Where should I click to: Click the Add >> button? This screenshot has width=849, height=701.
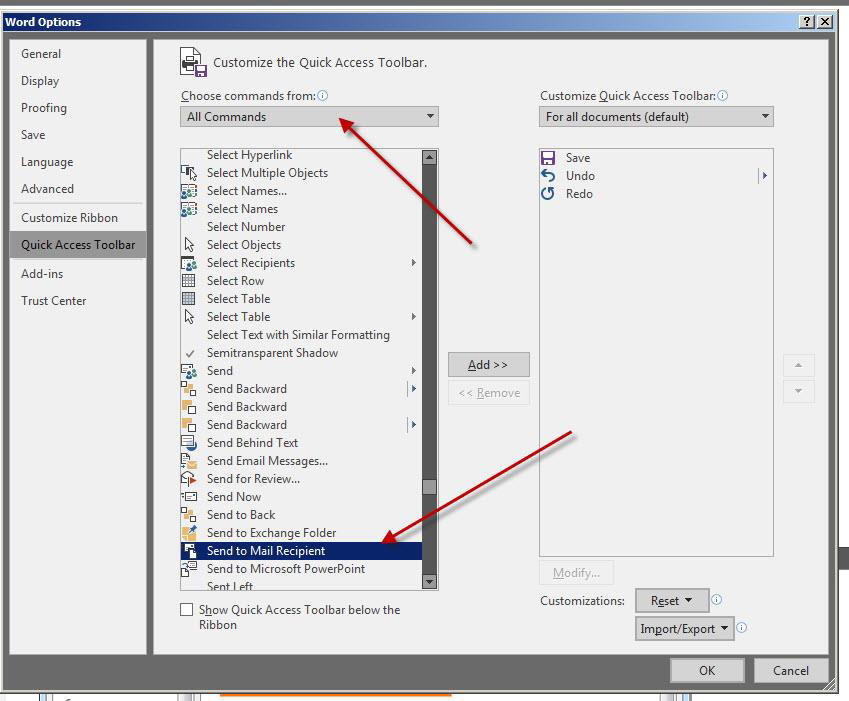click(488, 365)
